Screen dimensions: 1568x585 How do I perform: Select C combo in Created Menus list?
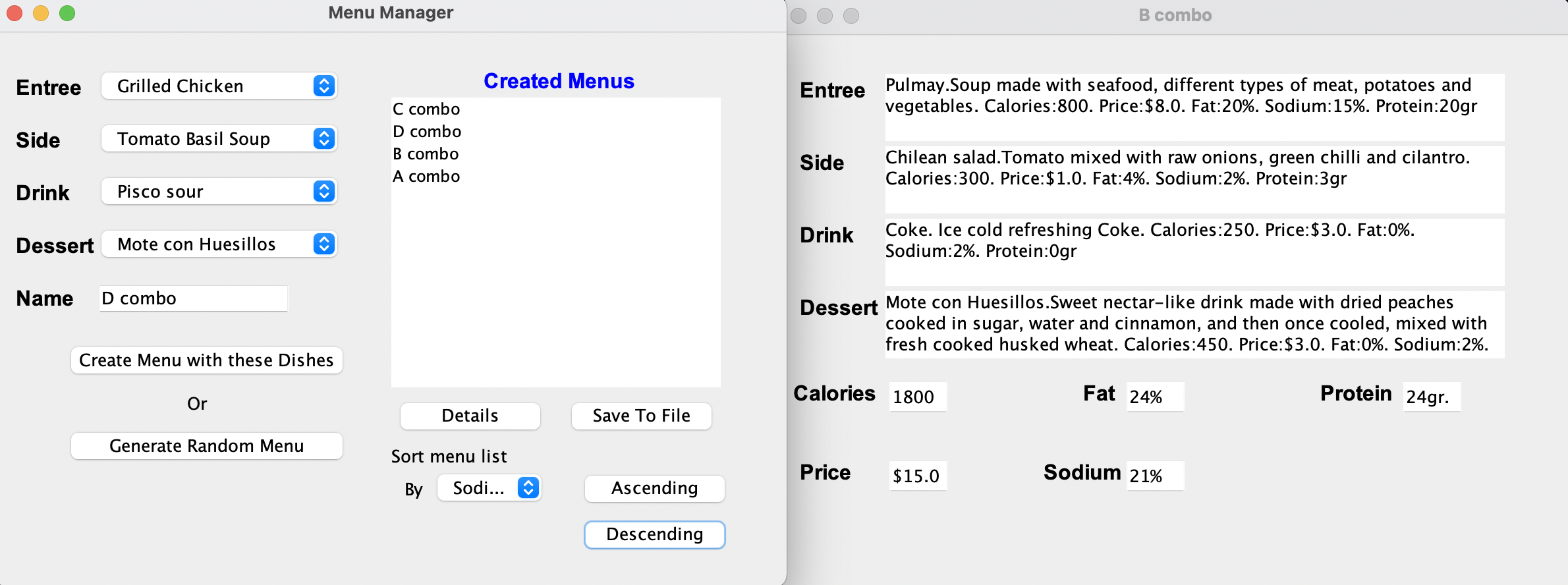pos(426,109)
